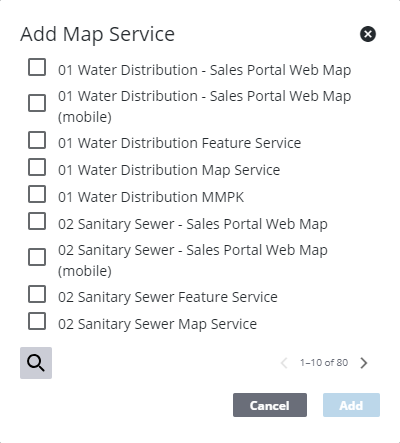The image size is (400, 443).
Task: Select 02 Sanitary Sewer Map Service label
Action: point(157,324)
